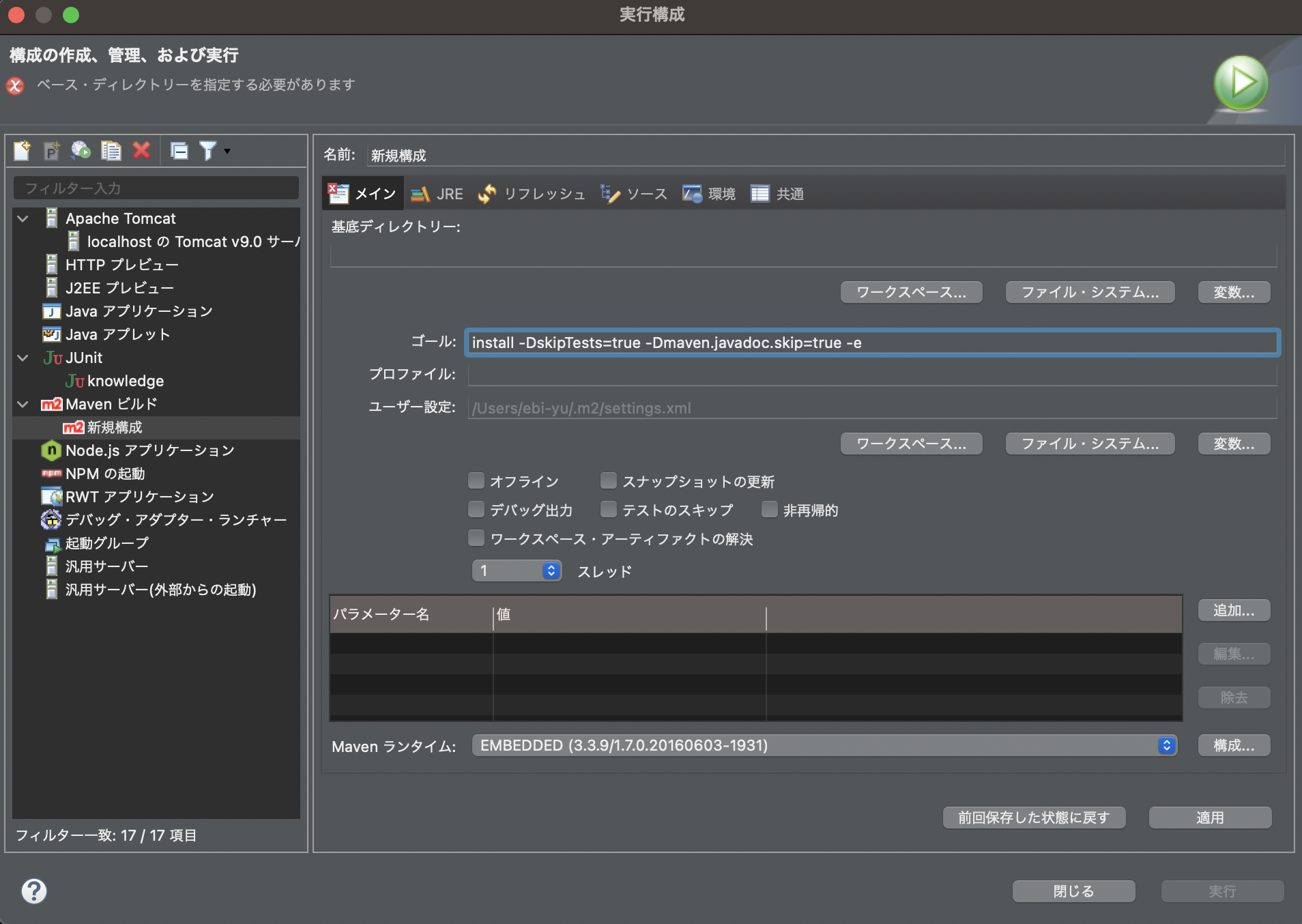Click the 適用 button
1302x924 pixels.
point(1209,817)
